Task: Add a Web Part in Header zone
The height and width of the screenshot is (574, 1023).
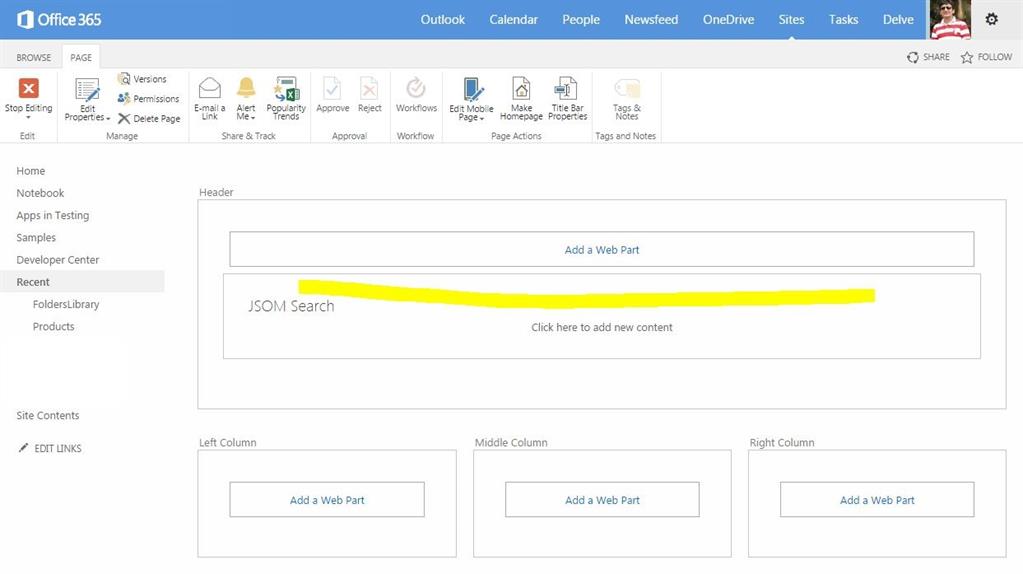Action: 602,249
